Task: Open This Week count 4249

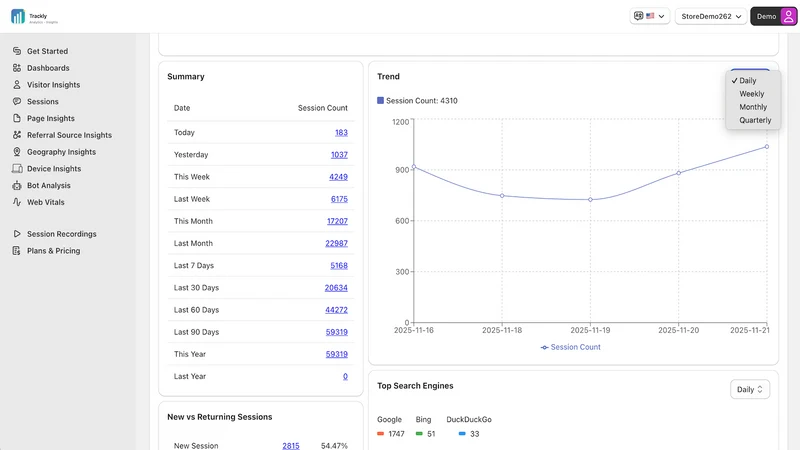Action: (x=338, y=177)
